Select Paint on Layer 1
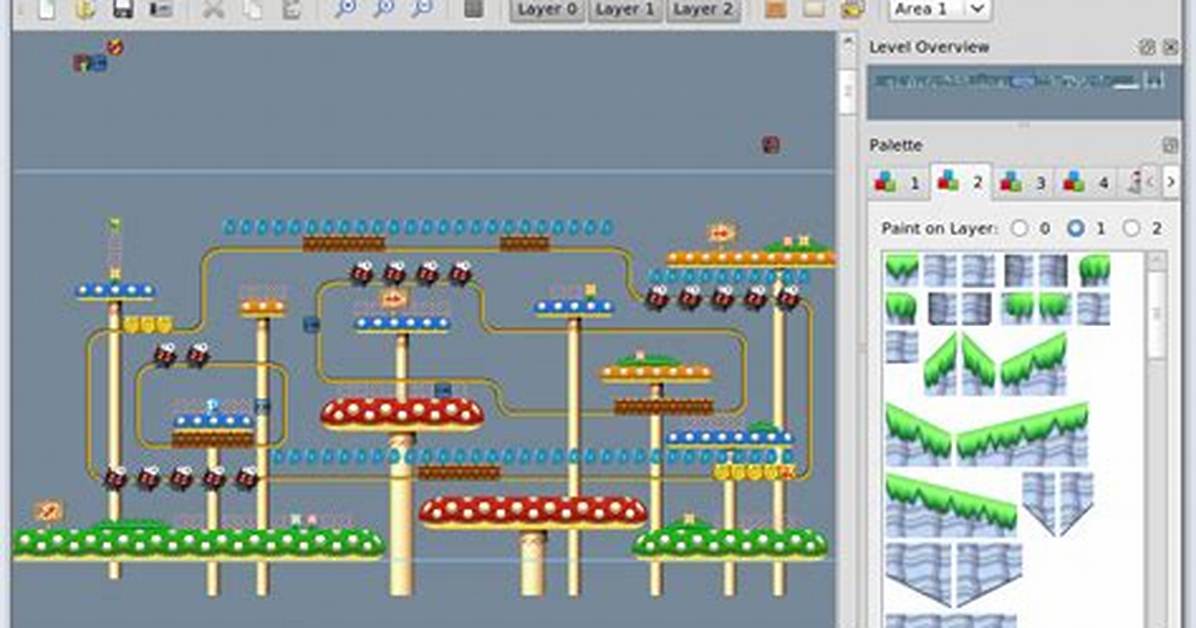 [1075, 227]
